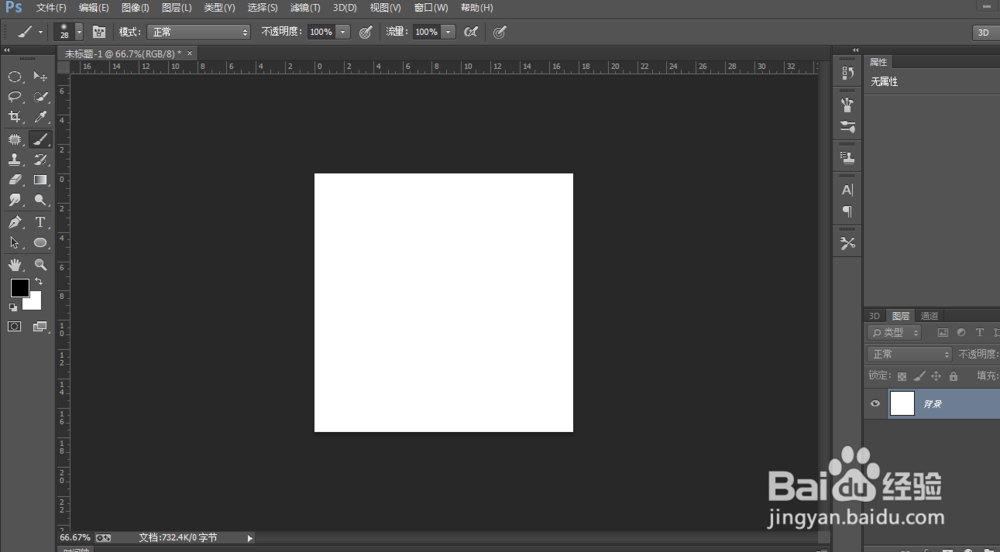The height and width of the screenshot is (552, 1000).
Task: Select the Eraser tool
Action: [15, 180]
